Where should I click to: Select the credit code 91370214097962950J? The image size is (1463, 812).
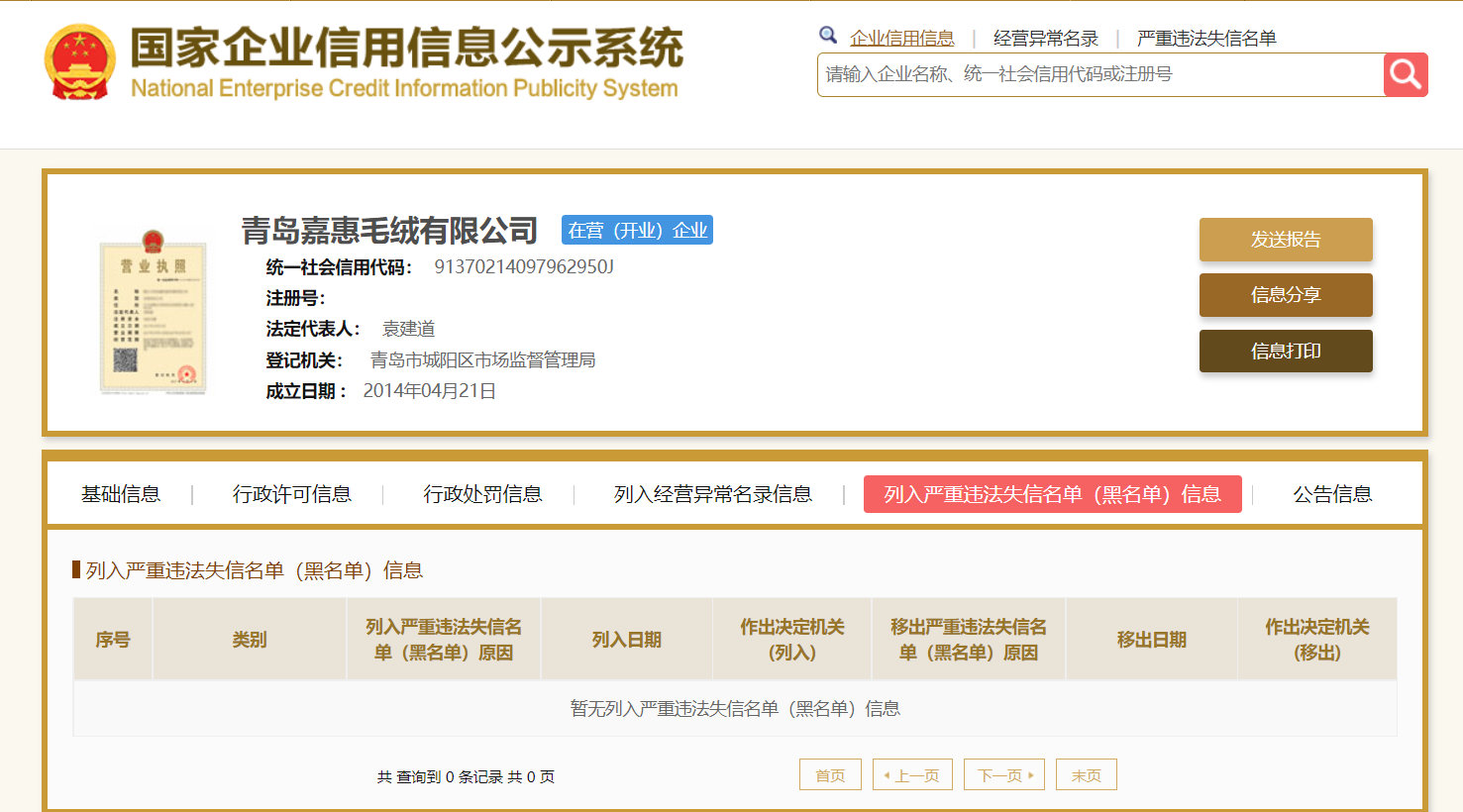524,266
